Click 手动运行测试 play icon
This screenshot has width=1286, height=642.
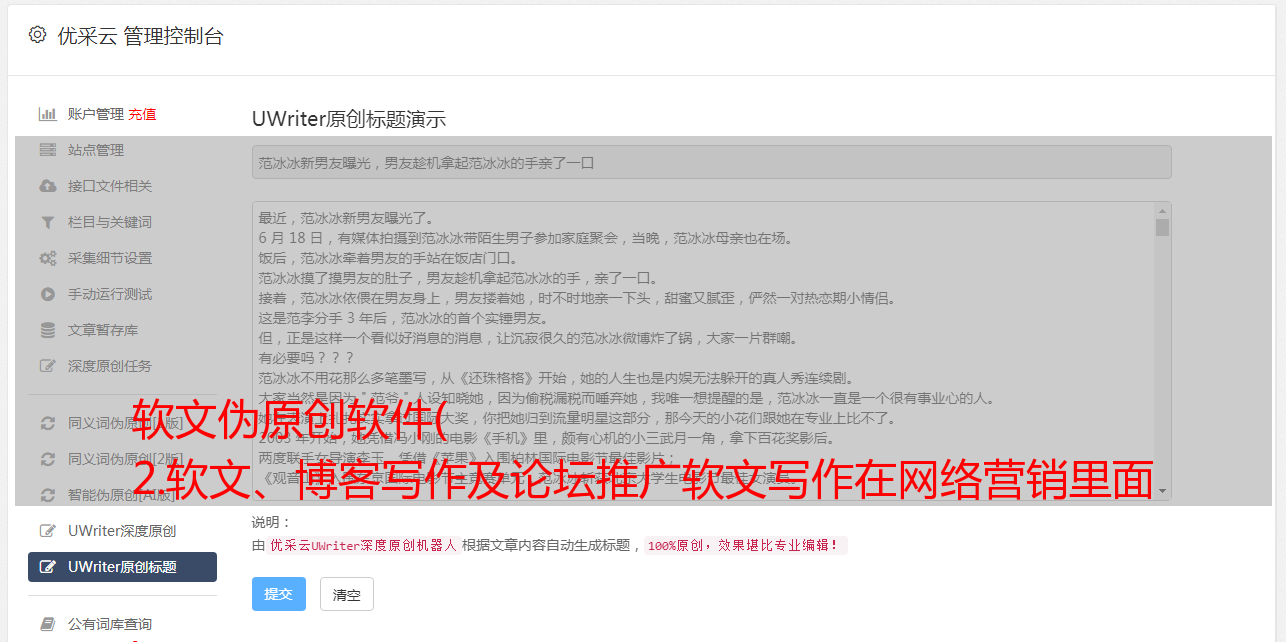tap(47, 294)
